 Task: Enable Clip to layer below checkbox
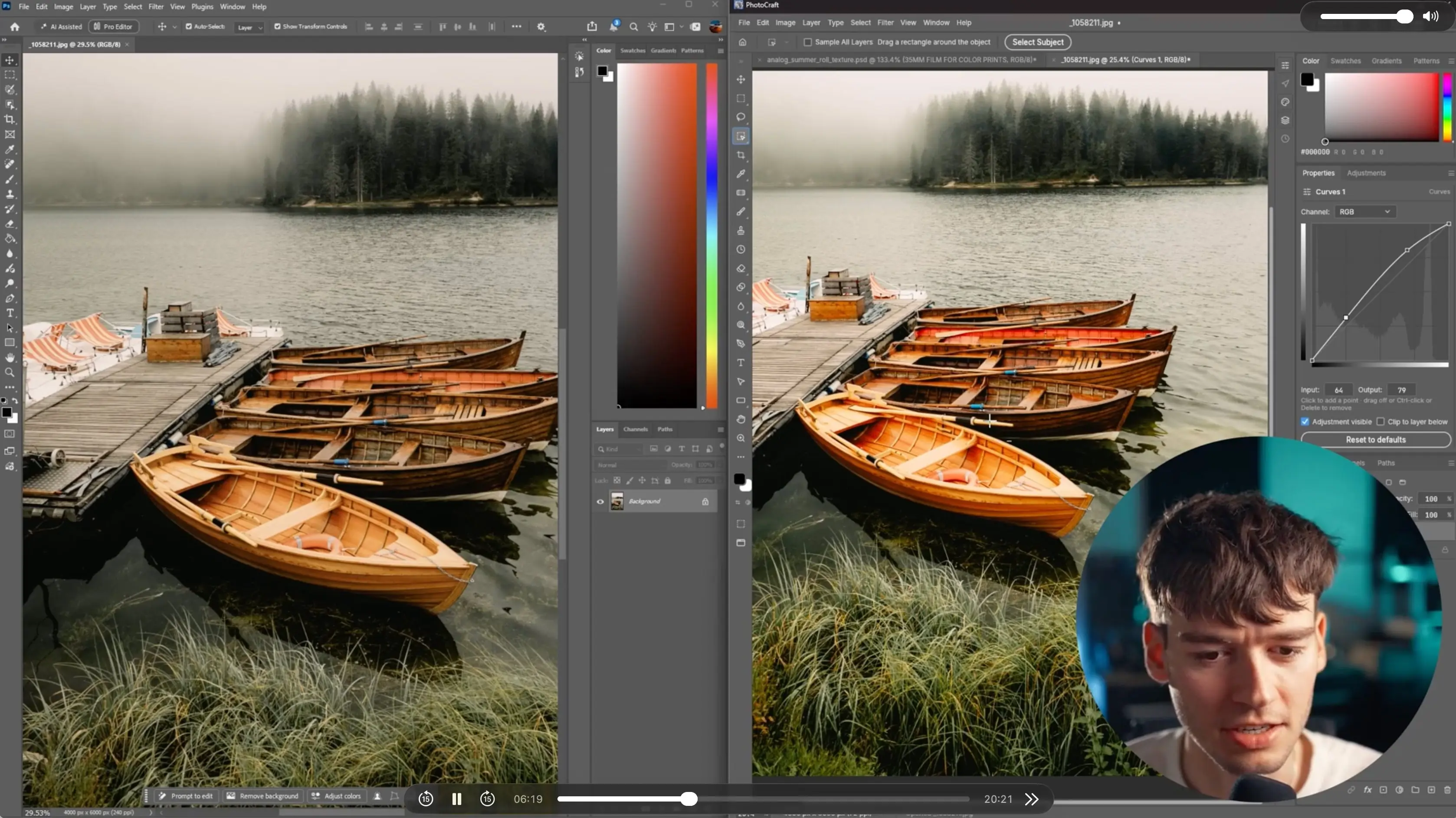[1380, 422]
